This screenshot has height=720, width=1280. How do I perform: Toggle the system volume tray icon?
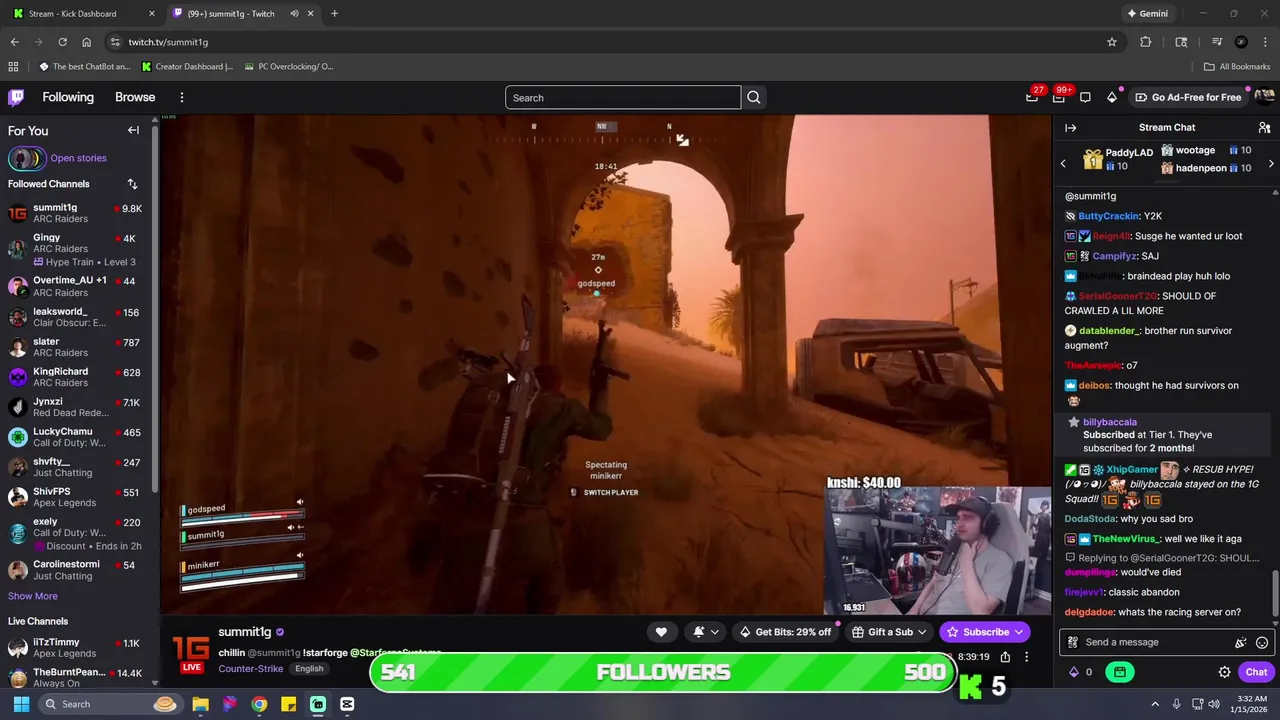point(1214,704)
